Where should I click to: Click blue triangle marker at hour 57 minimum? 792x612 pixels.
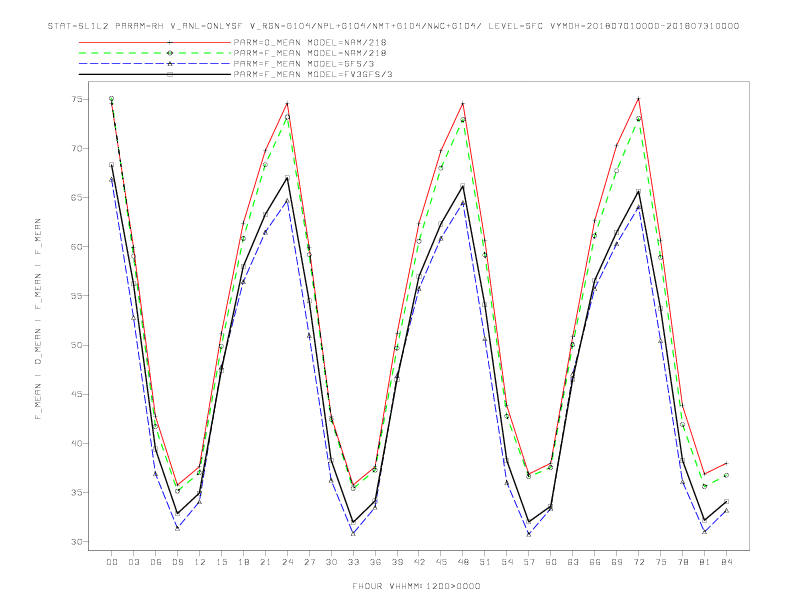(x=529, y=534)
